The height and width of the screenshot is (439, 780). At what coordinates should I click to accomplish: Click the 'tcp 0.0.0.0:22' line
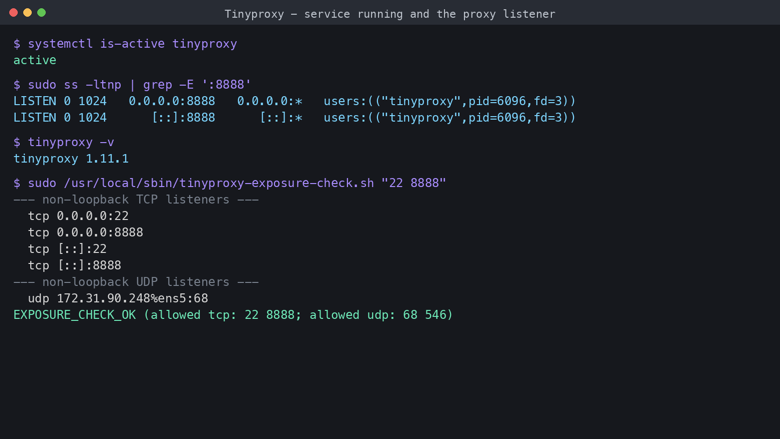(78, 216)
